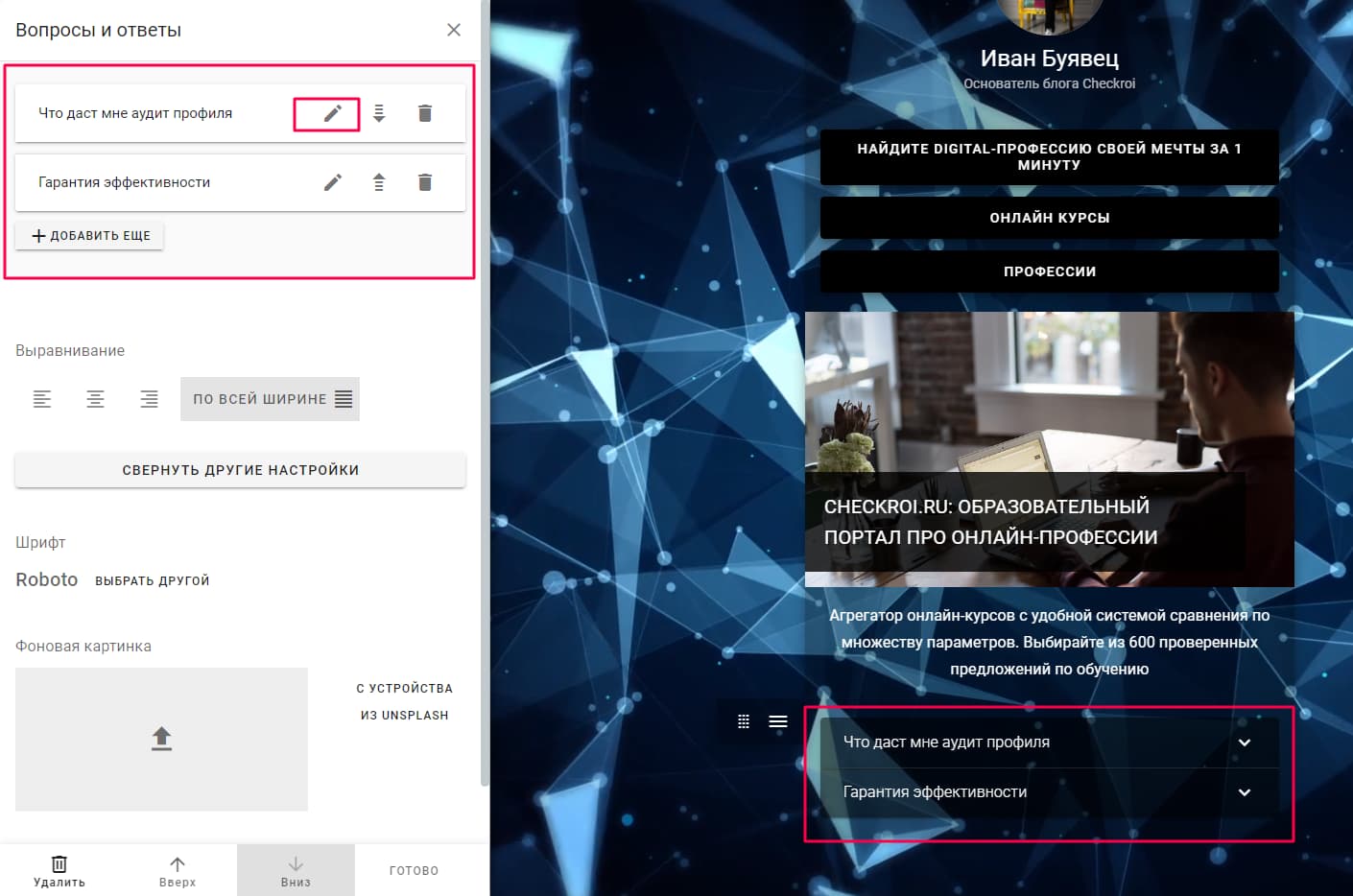Image resolution: width=1353 pixels, height=896 pixels.
Task: Click 'Выбрать другой' to change font
Action: pyautogui.click(x=152, y=581)
